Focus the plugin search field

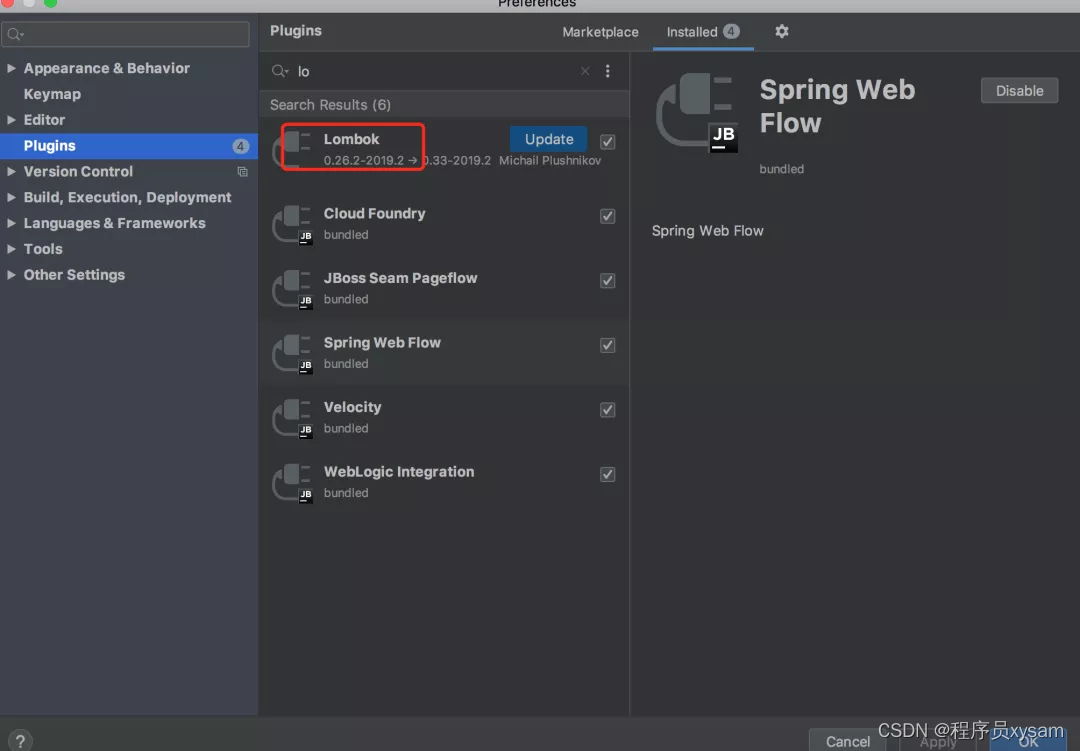(435, 71)
